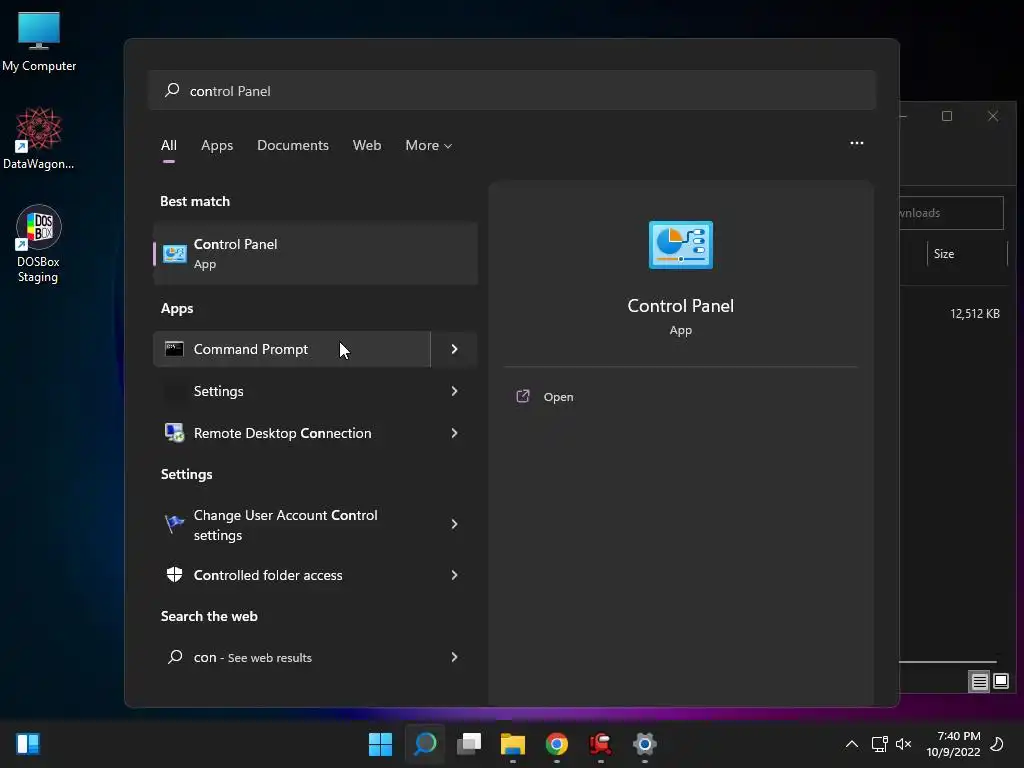The height and width of the screenshot is (768, 1024).
Task: Open Widgets button on taskbar left
Action: 28,744
